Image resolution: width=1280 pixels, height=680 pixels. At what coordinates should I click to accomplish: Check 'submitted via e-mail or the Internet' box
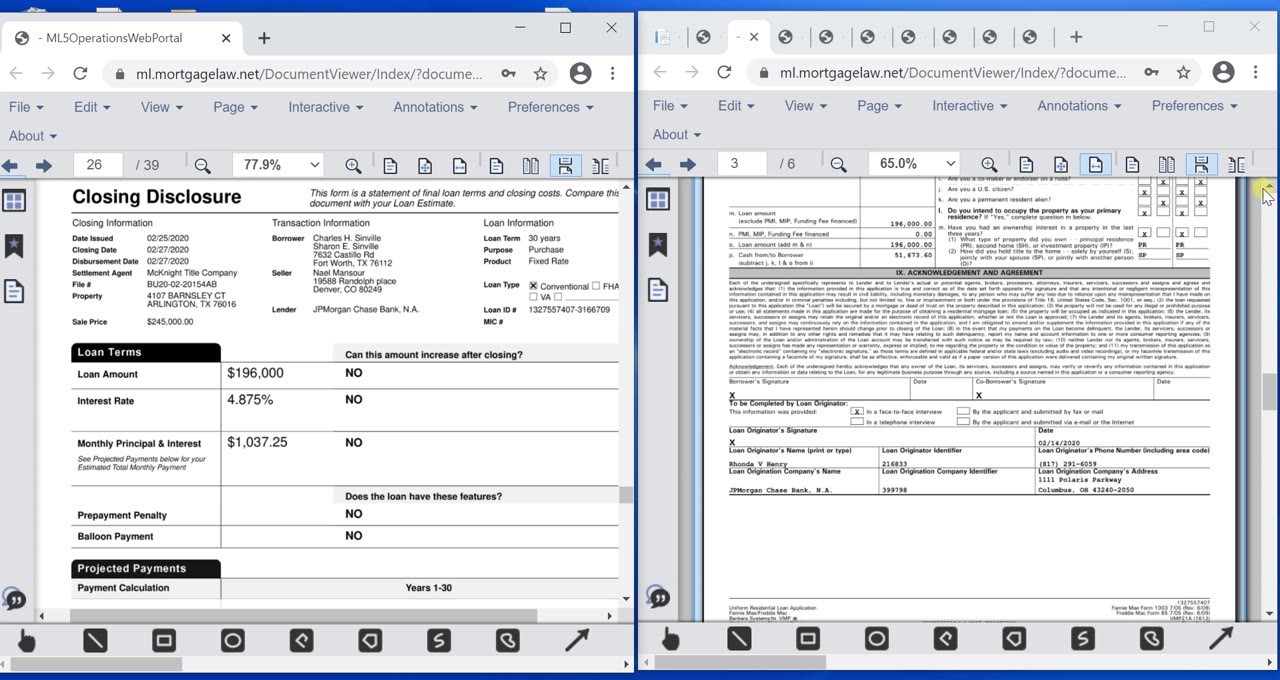[963, 422]
